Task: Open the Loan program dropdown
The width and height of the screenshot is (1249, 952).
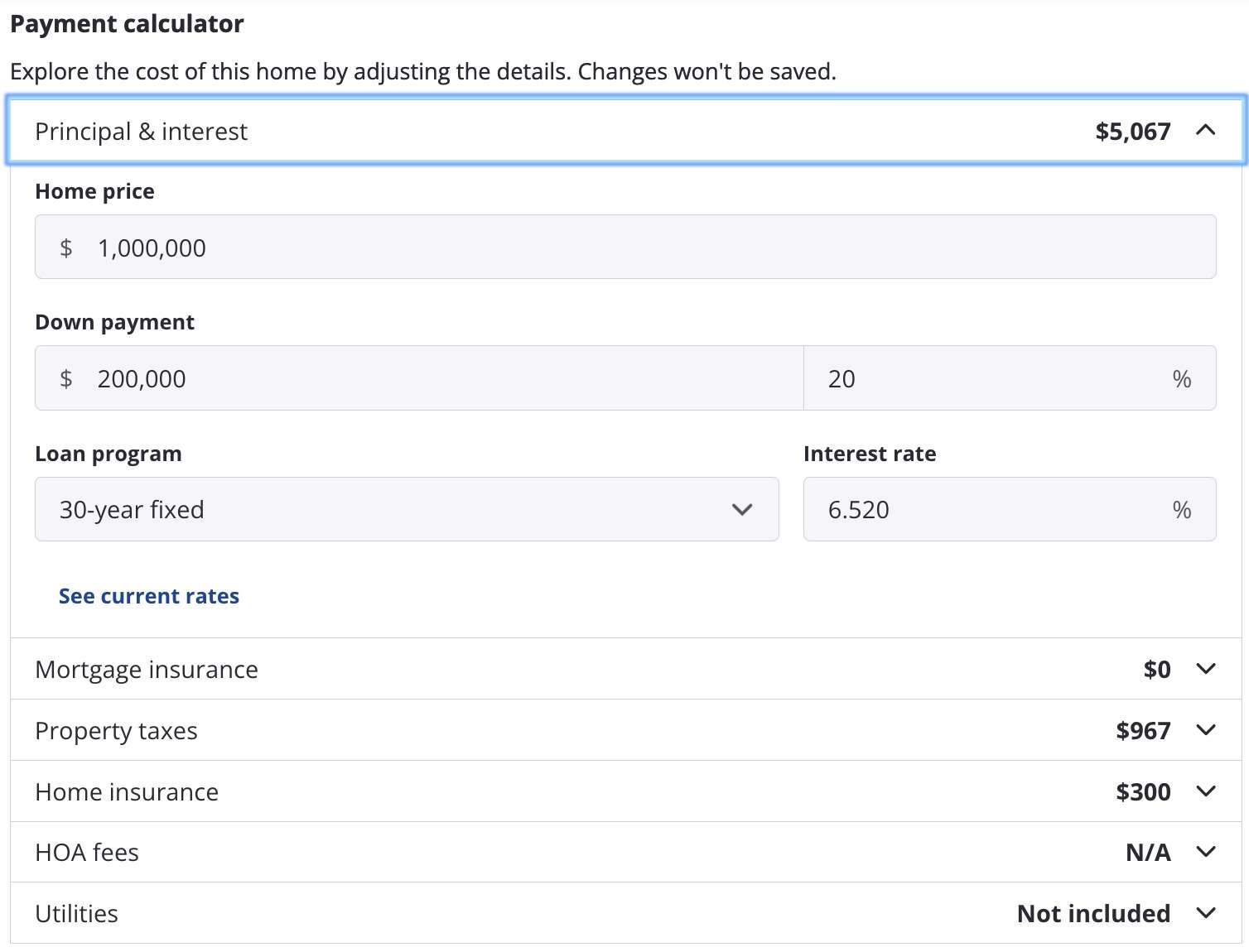Action: click(x=406, y=510)
